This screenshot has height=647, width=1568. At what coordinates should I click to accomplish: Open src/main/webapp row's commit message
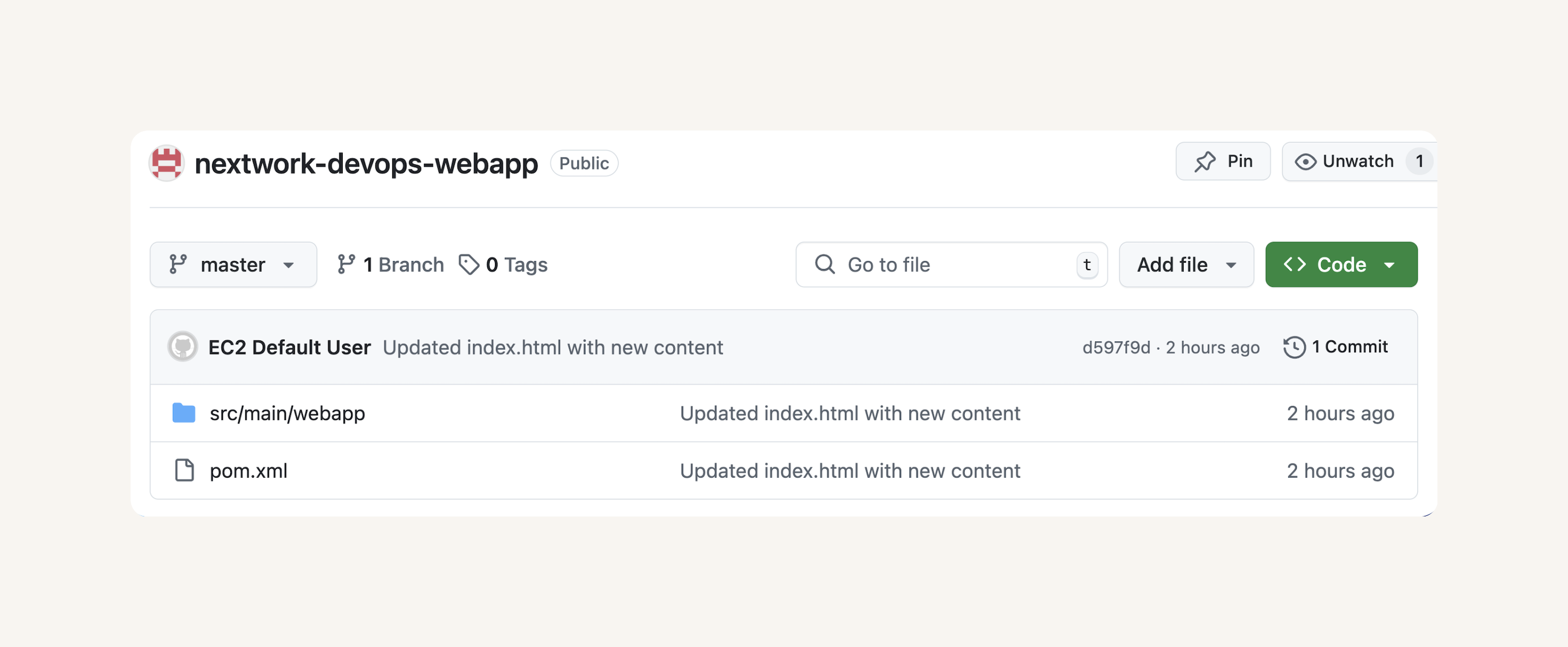click(x=850, y=414)
